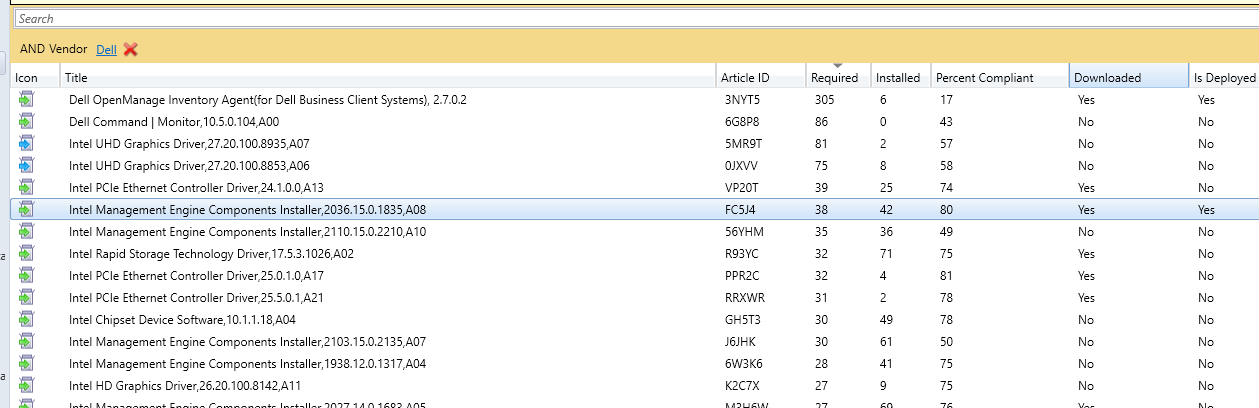Click article ID PPR2C

pyautogui.click(x=742, y=276)
